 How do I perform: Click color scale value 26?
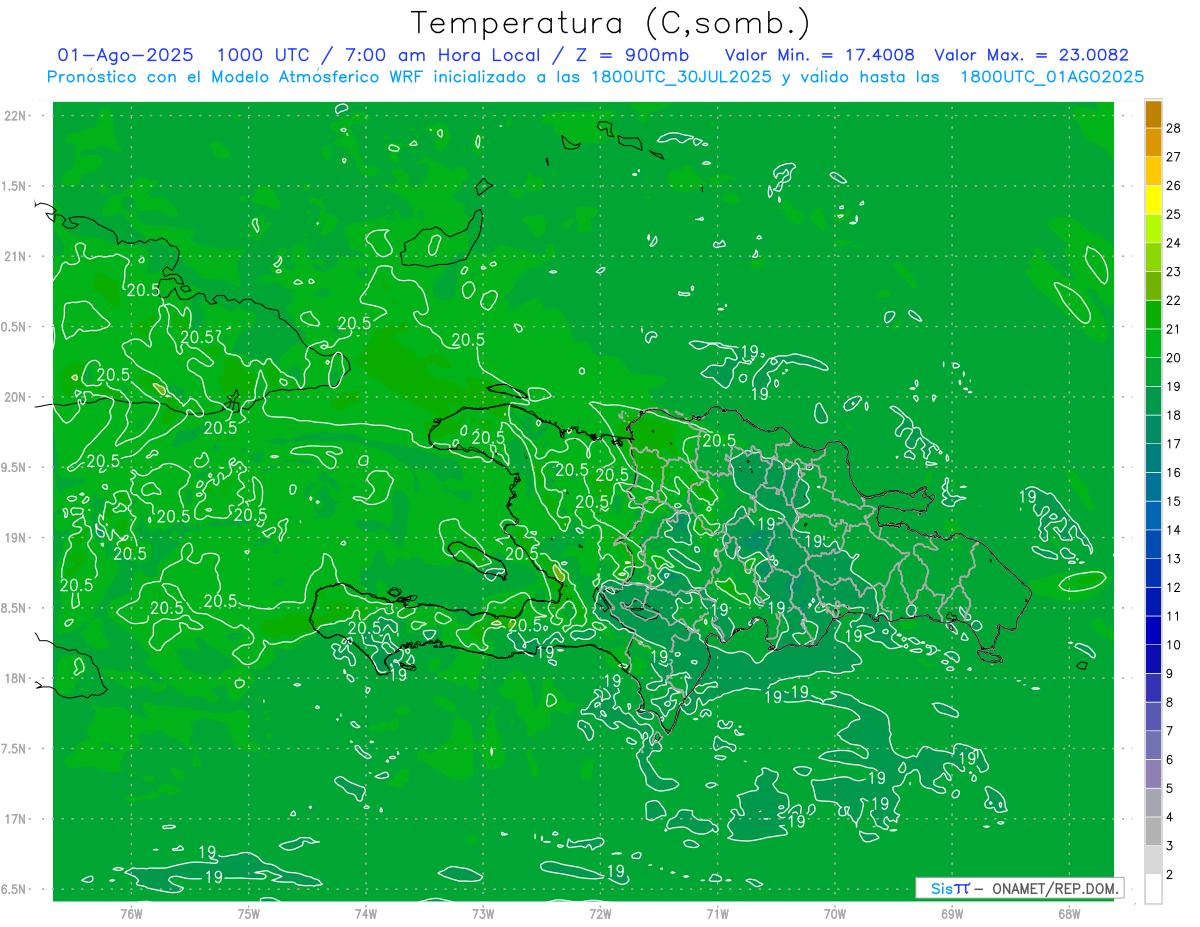[1174, 186]
